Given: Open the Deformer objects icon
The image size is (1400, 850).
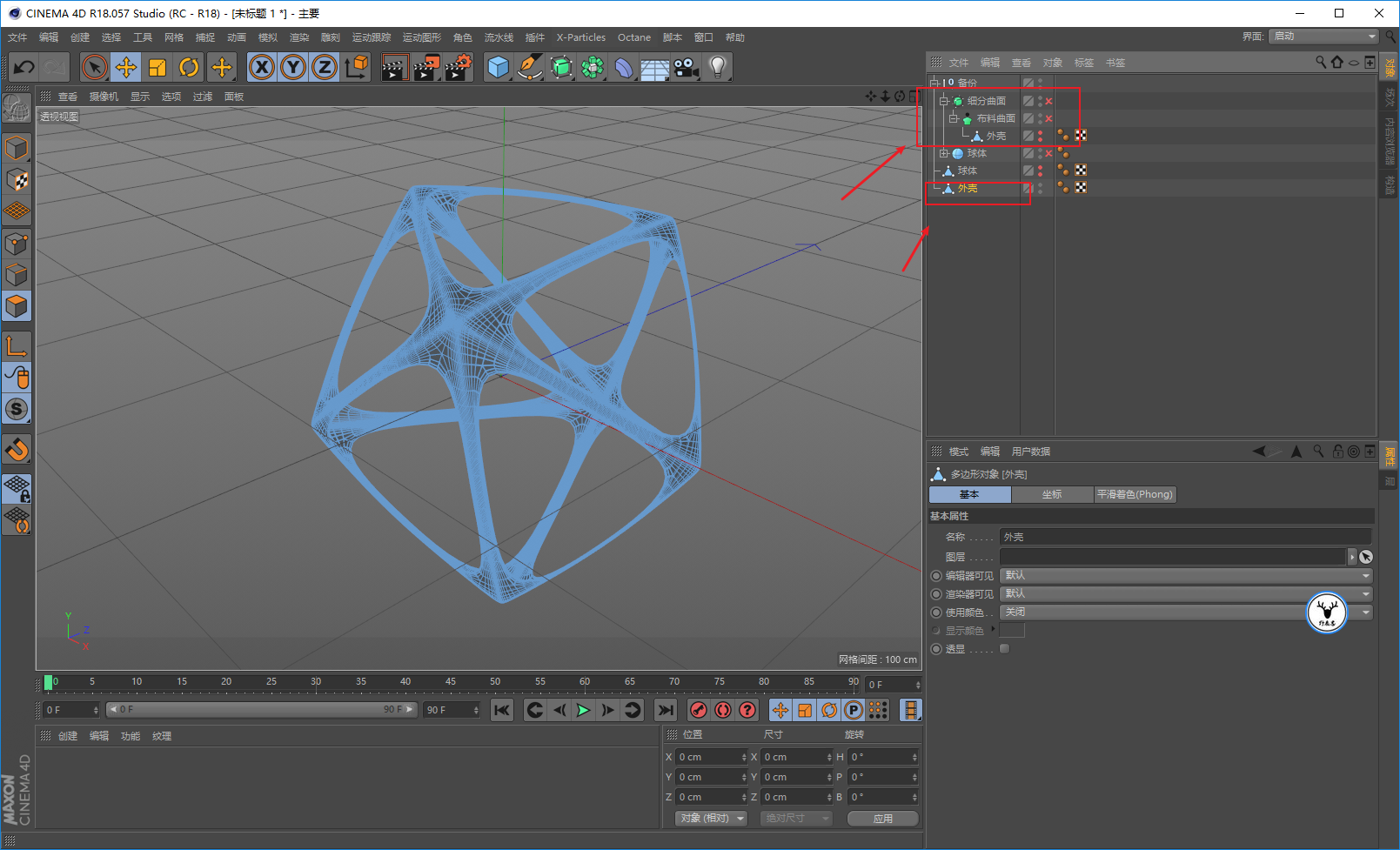Looking at the screenshot, I should pos(624,67).
